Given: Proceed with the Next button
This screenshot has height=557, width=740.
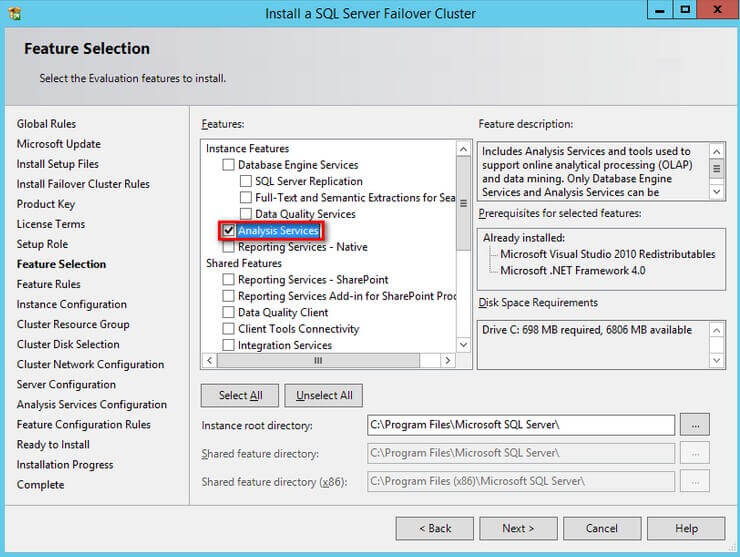Looking at the screenshot, I should click(518, 529).
